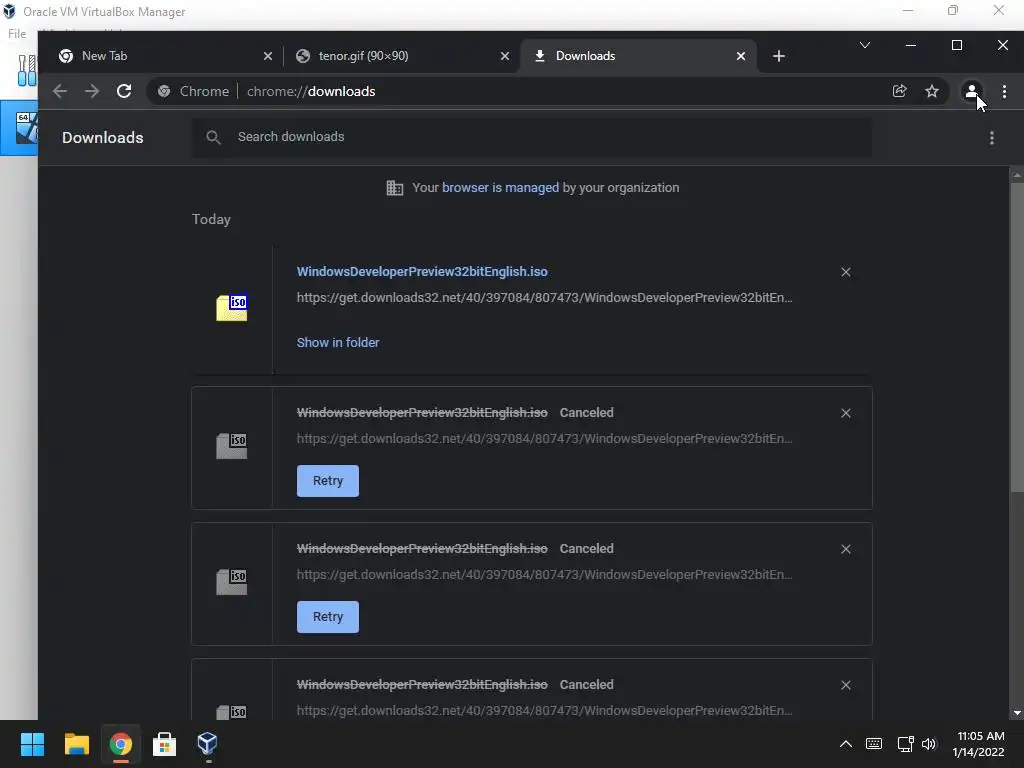Viewport: 1024px width, 768px height.
Task: Switch to the tenor.gif (90×90) tab
Action: pos(402,56)
